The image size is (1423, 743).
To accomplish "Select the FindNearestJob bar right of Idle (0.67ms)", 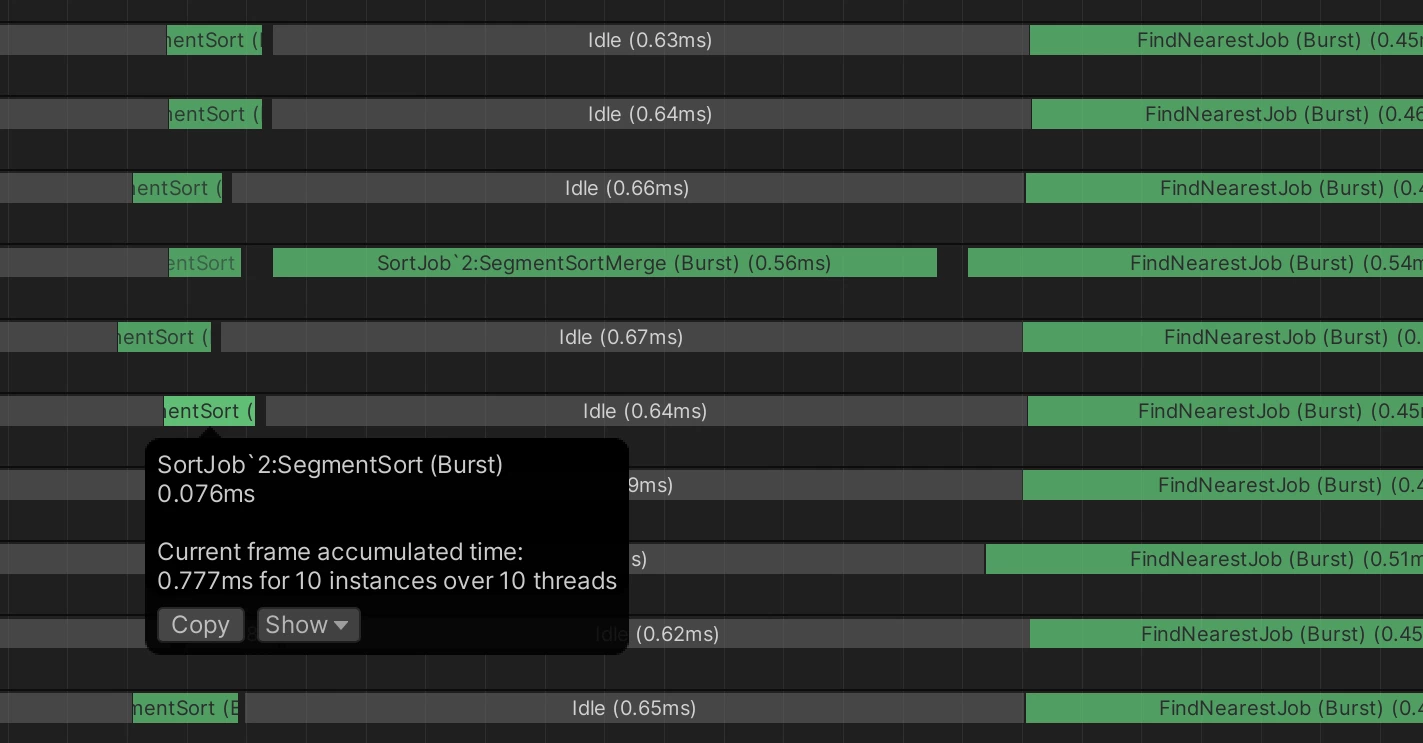I will coord(1222,337).
